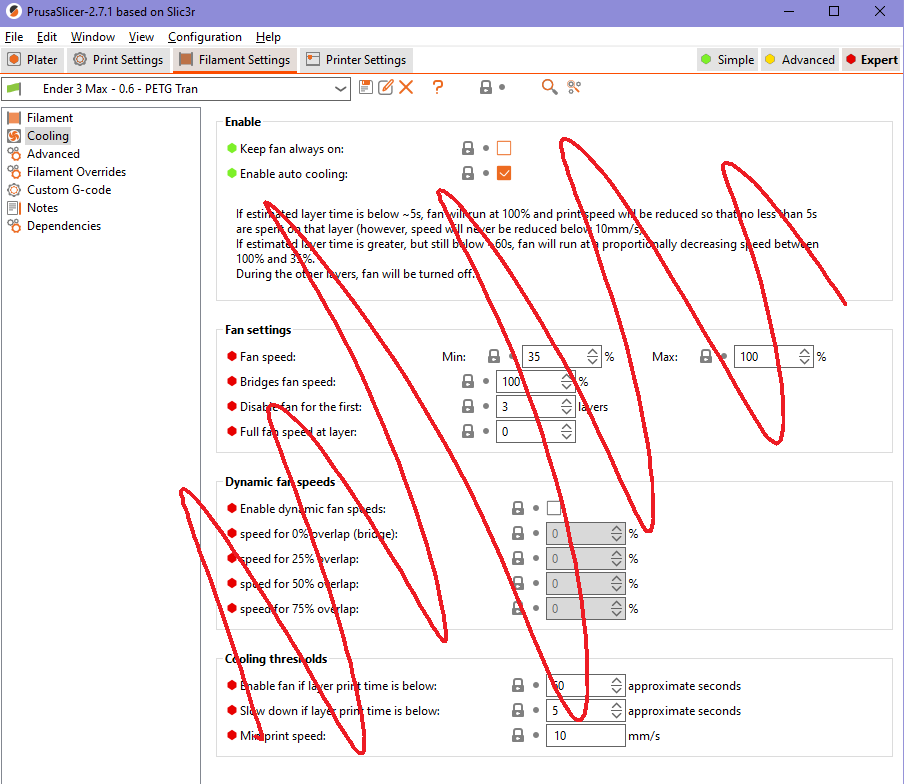Increase Disable fan for the first layers value
Image resolution: width=914 pixels, height=784 pixels.
point(568,402)
